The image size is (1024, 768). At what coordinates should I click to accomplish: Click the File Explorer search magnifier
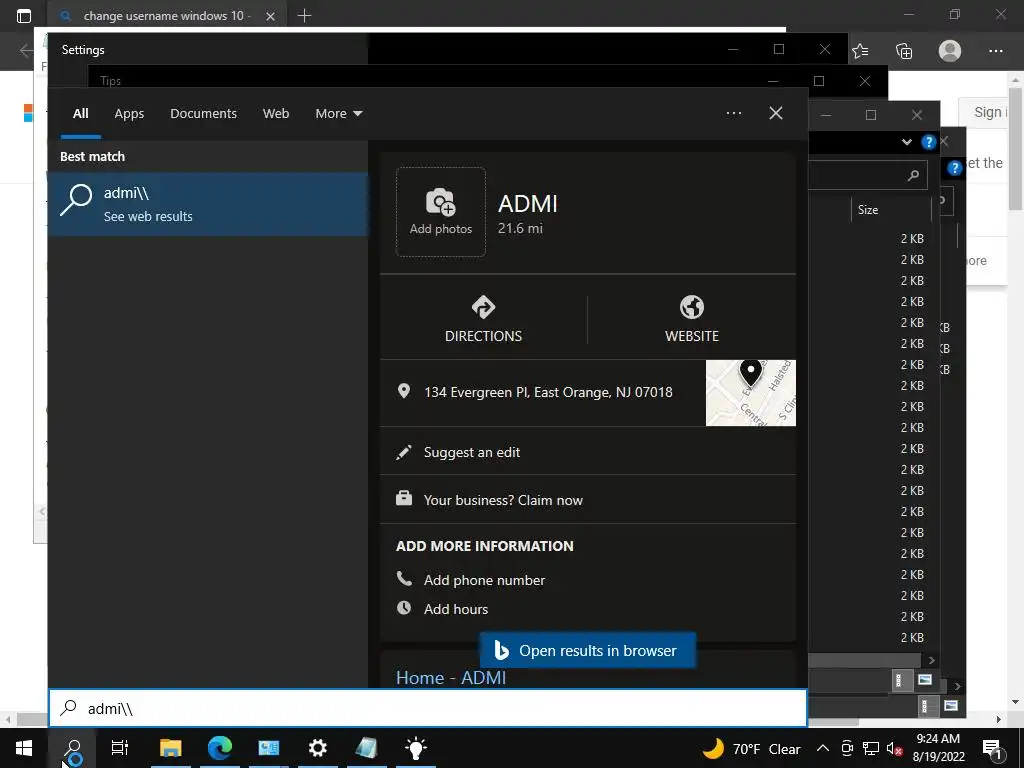pos(914,175)
